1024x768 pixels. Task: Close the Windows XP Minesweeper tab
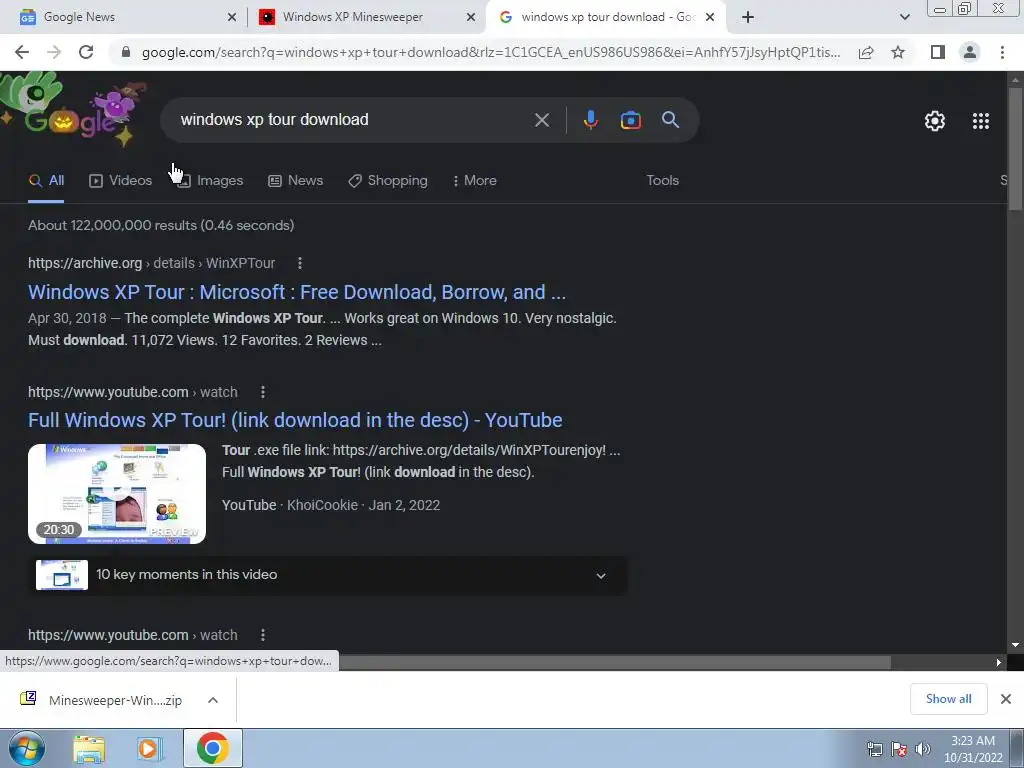click(471, 18)
